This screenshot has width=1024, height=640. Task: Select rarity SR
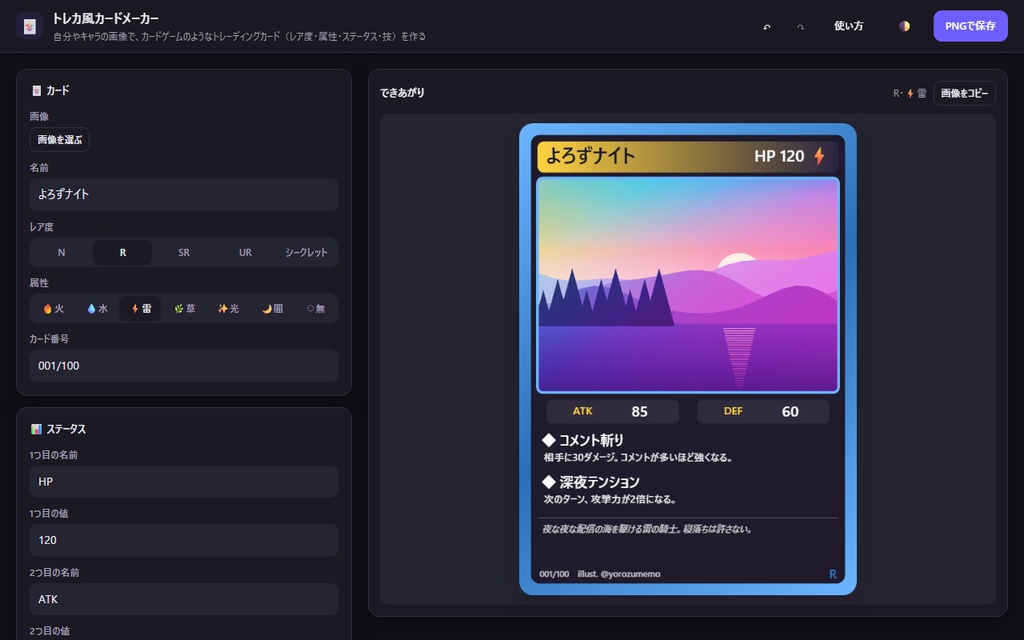click(184, 253)
